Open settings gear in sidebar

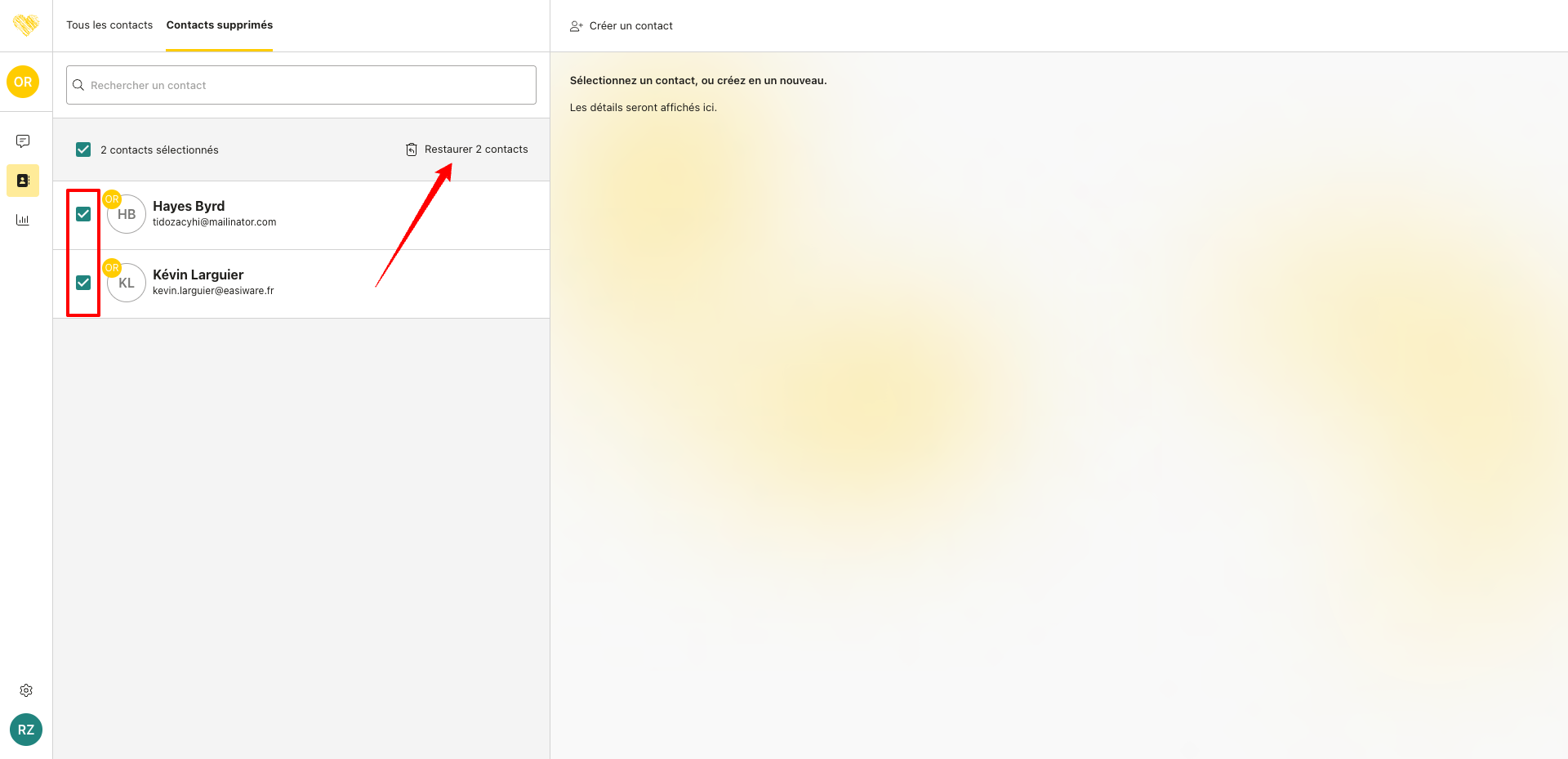(x=26, y=690)
